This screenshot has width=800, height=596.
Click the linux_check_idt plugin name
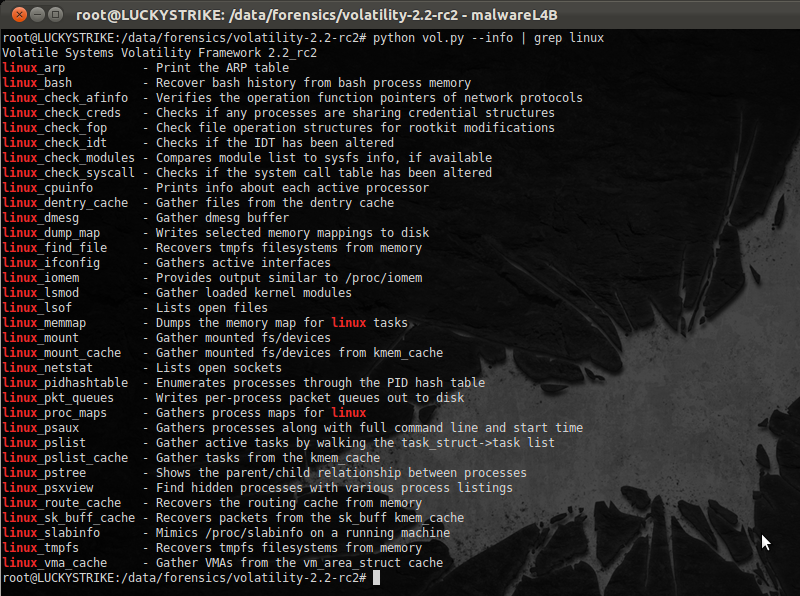coord(55,143)
